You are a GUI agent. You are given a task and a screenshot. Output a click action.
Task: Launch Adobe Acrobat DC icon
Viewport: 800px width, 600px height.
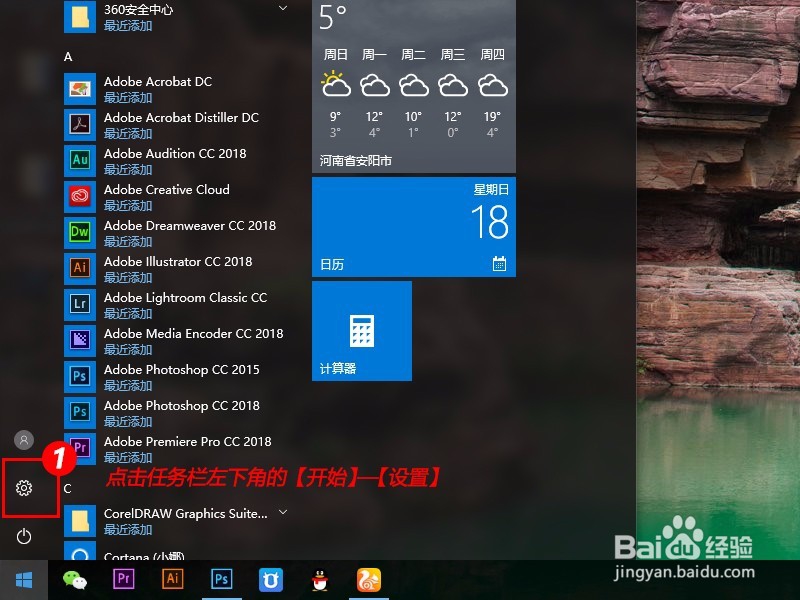tap(80, 89)
